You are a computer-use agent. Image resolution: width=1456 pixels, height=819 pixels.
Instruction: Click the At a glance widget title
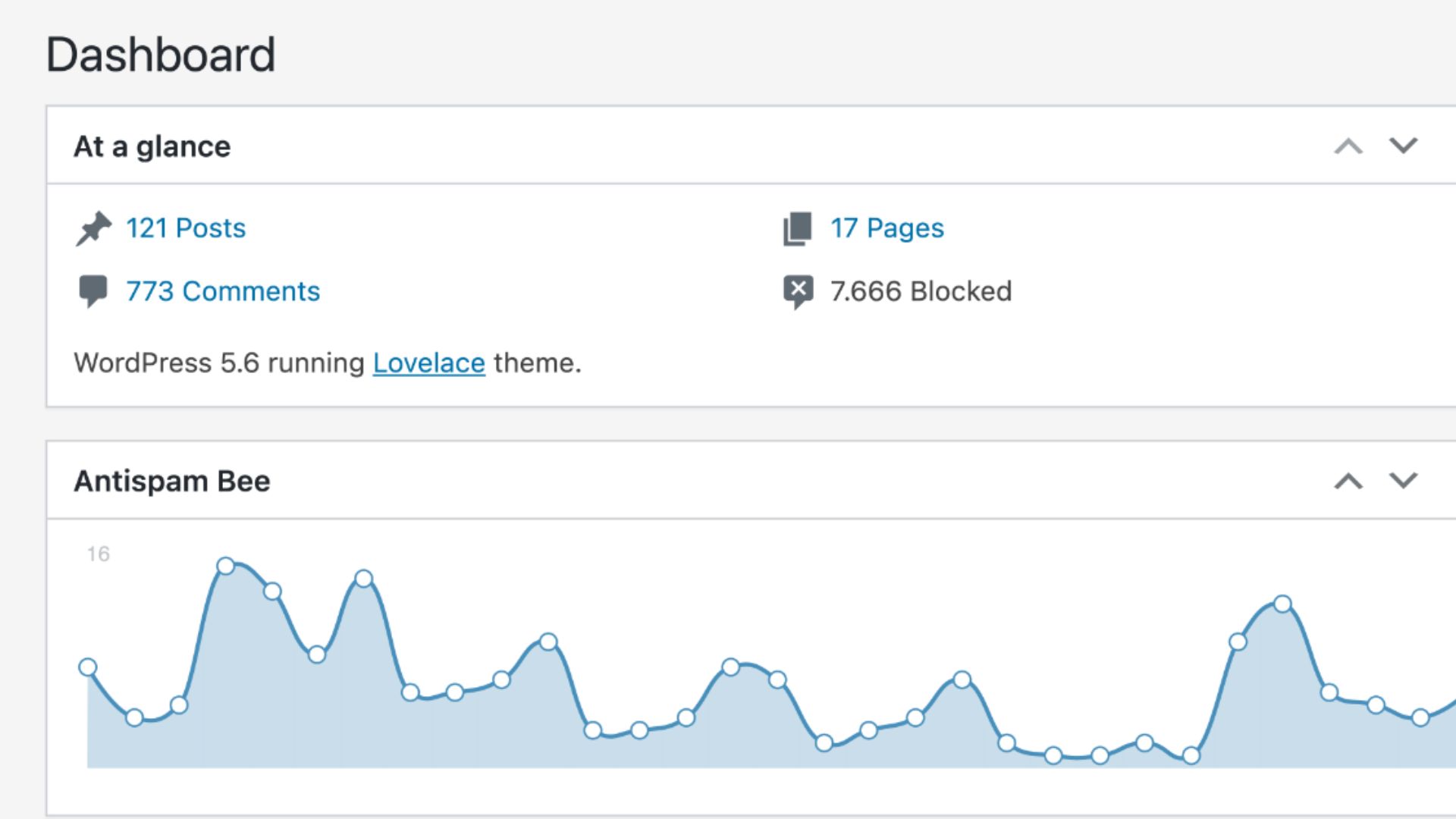pos(152,146)
